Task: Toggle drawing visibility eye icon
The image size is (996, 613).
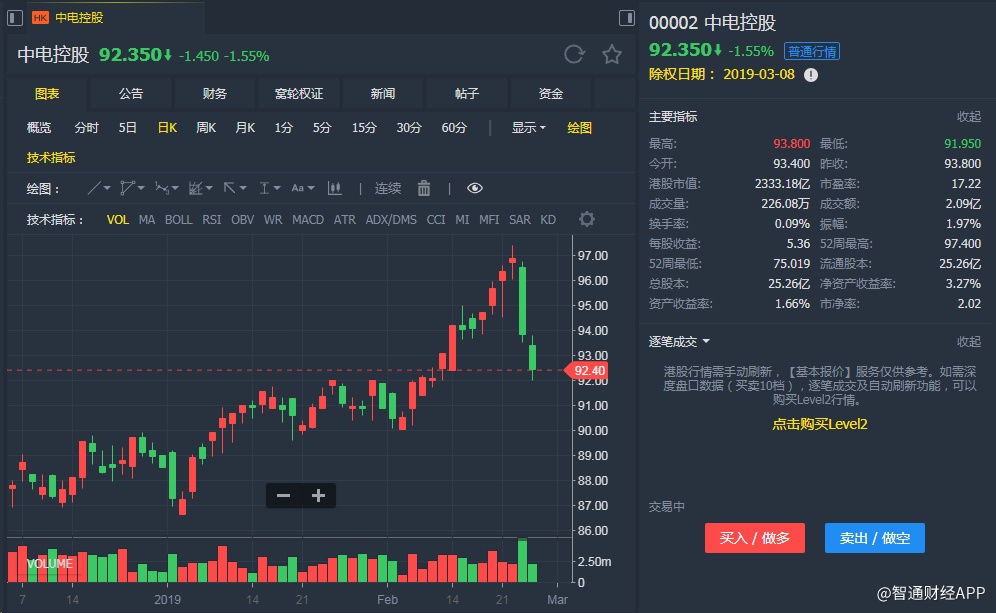Action: (x=475, y=188)
